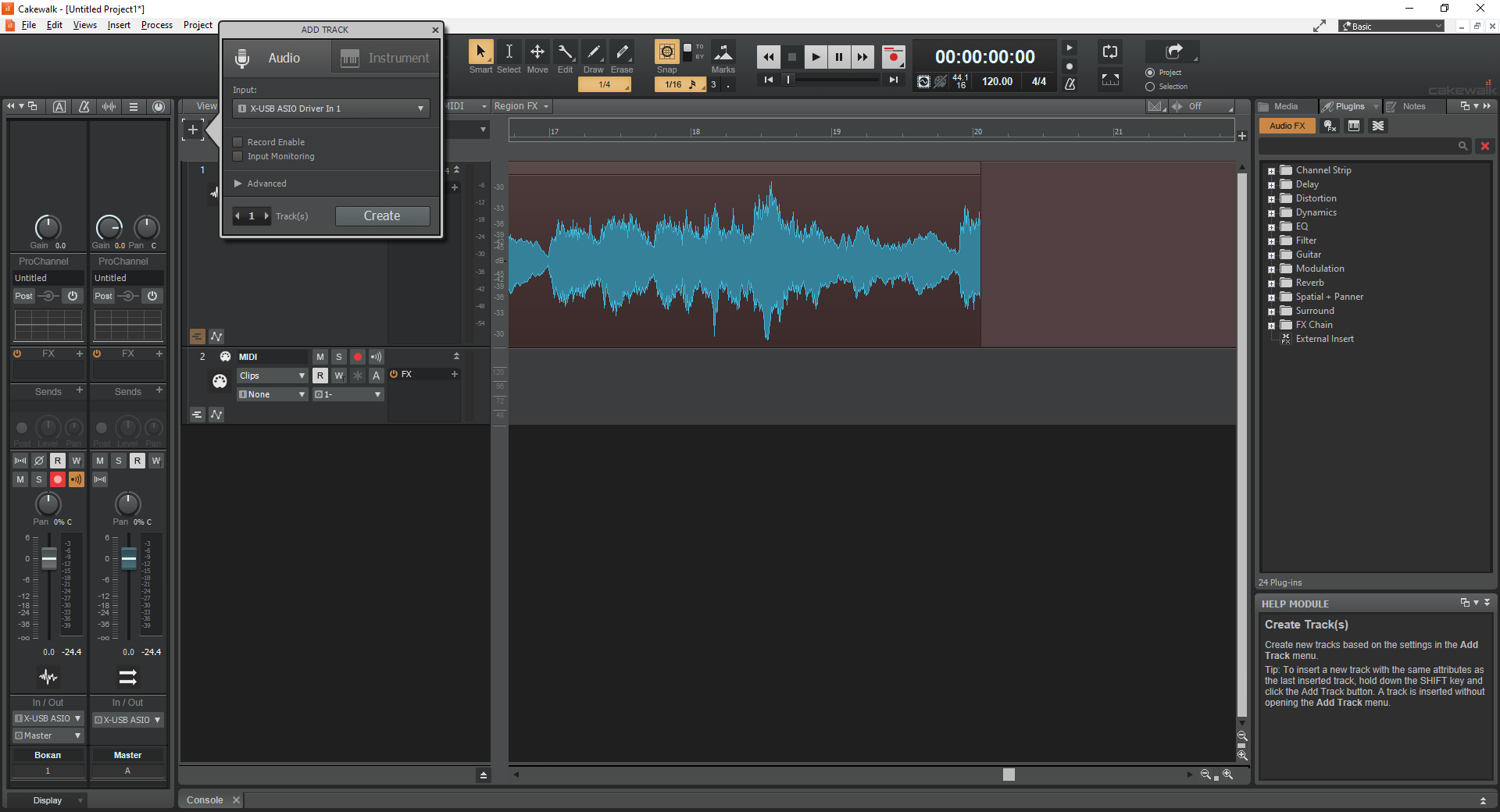Screen dimensions: 1500x812
Task: Increase the number of tracks arrow
Action: (266, 216)
